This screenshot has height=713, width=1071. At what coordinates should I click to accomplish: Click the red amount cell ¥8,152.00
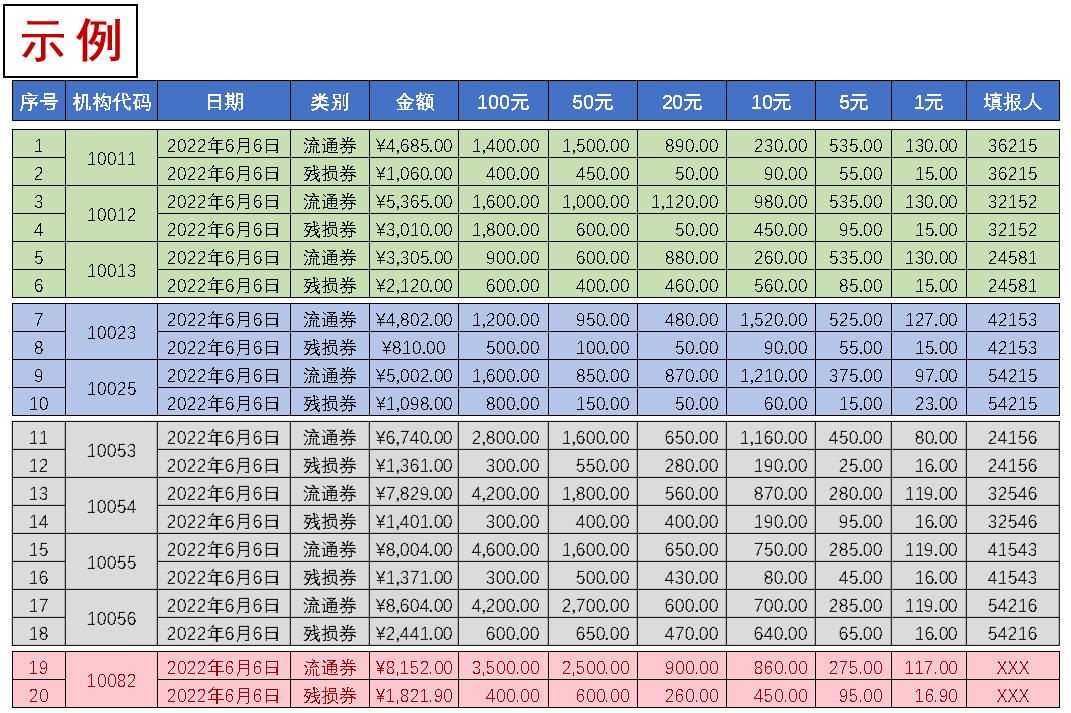pyautogui.click(x=415, y=667)
